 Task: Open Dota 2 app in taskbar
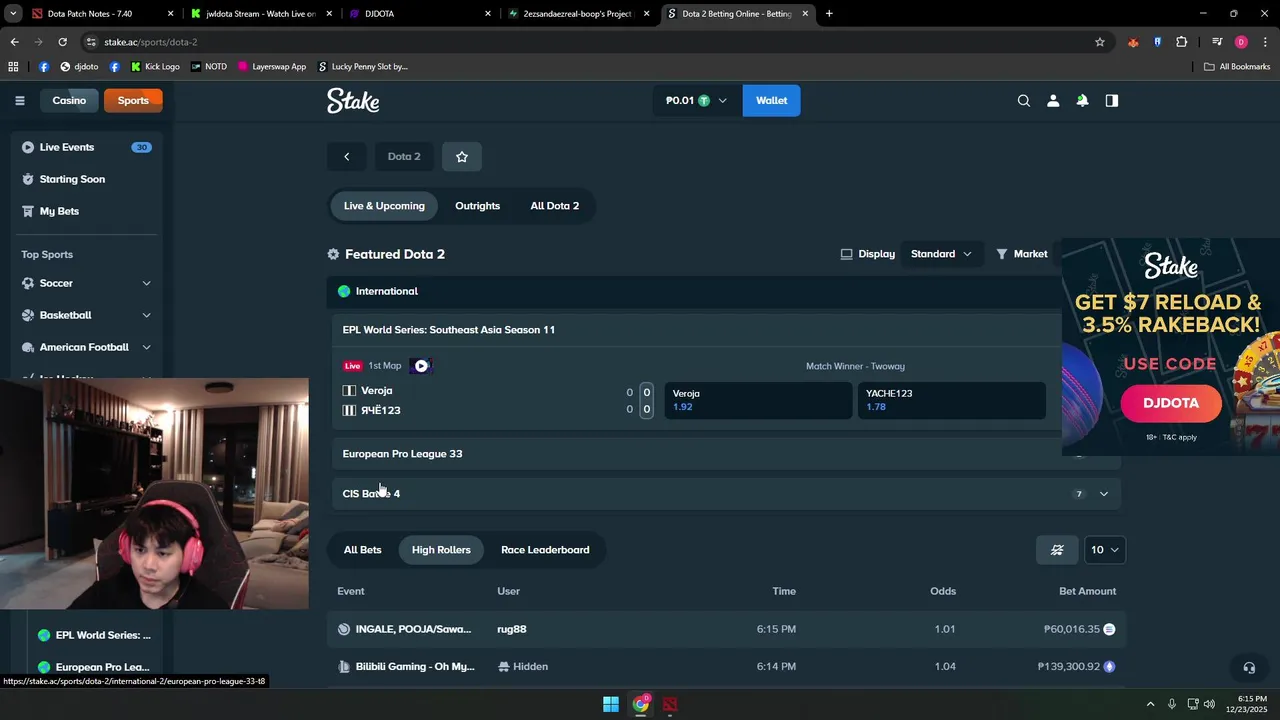pos(670,704)
